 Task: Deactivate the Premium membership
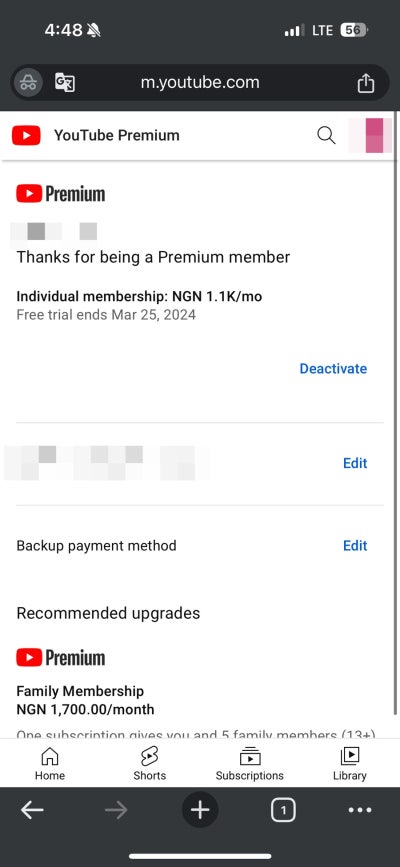(333, 369)
